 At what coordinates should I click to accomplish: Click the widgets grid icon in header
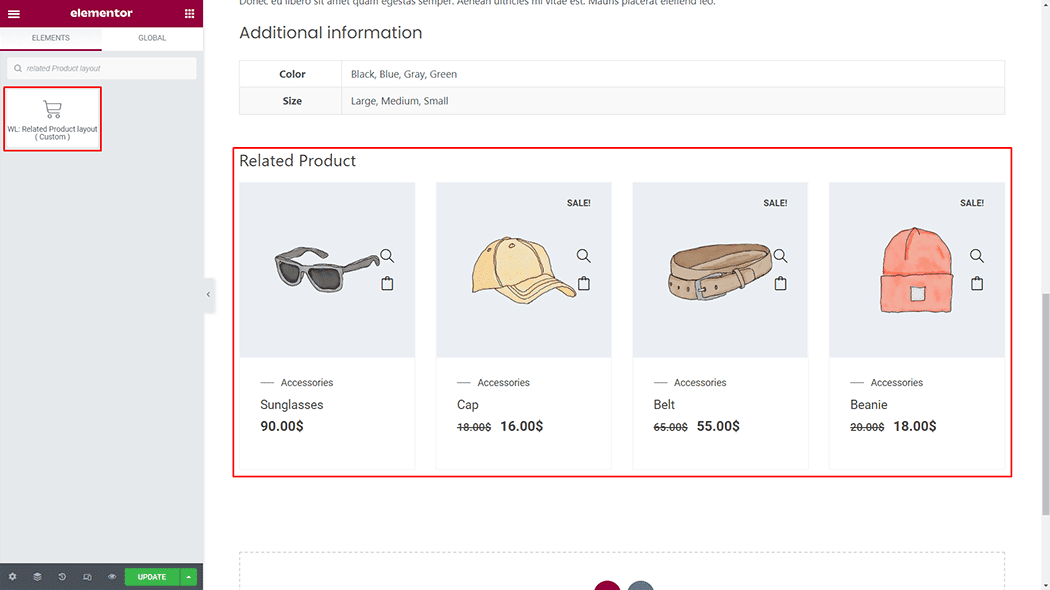(x=189, y=14)
